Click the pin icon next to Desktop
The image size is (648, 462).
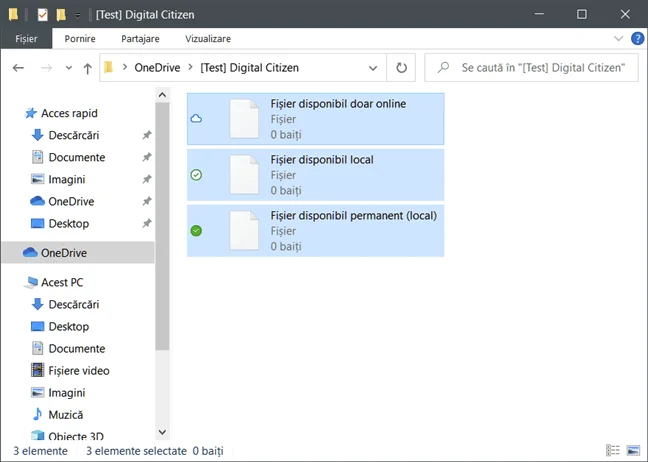click(147, 224)
